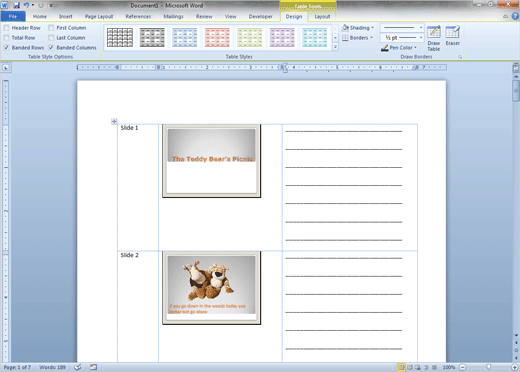This screenshot has width=520, height=372.
Task: Switch to the Layout tab
Action: pos(322,16)
